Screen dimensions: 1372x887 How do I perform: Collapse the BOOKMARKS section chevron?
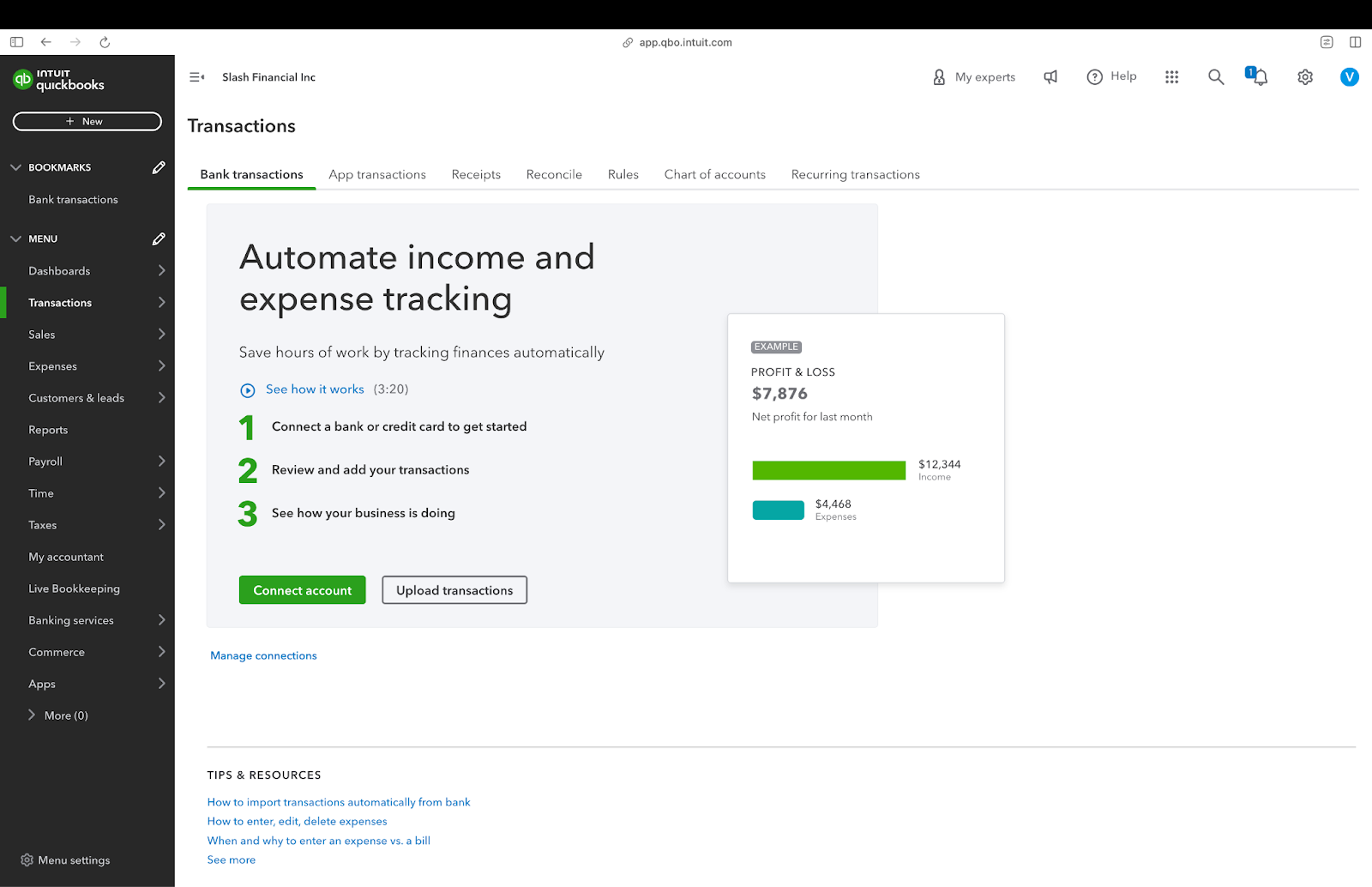coord(15,167)
